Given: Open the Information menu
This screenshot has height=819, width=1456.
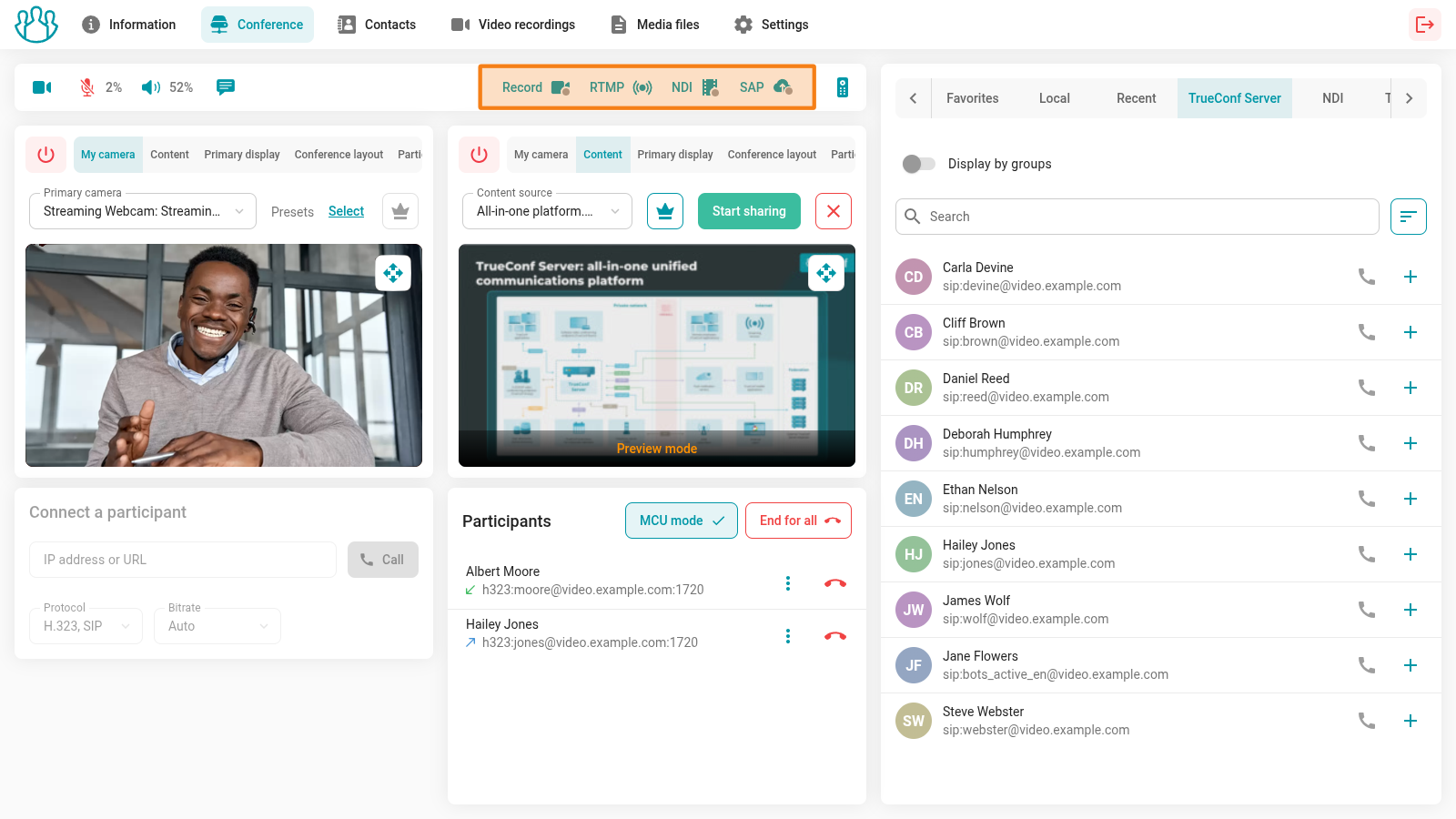Looking at the screenshot, I should point(128,25).
